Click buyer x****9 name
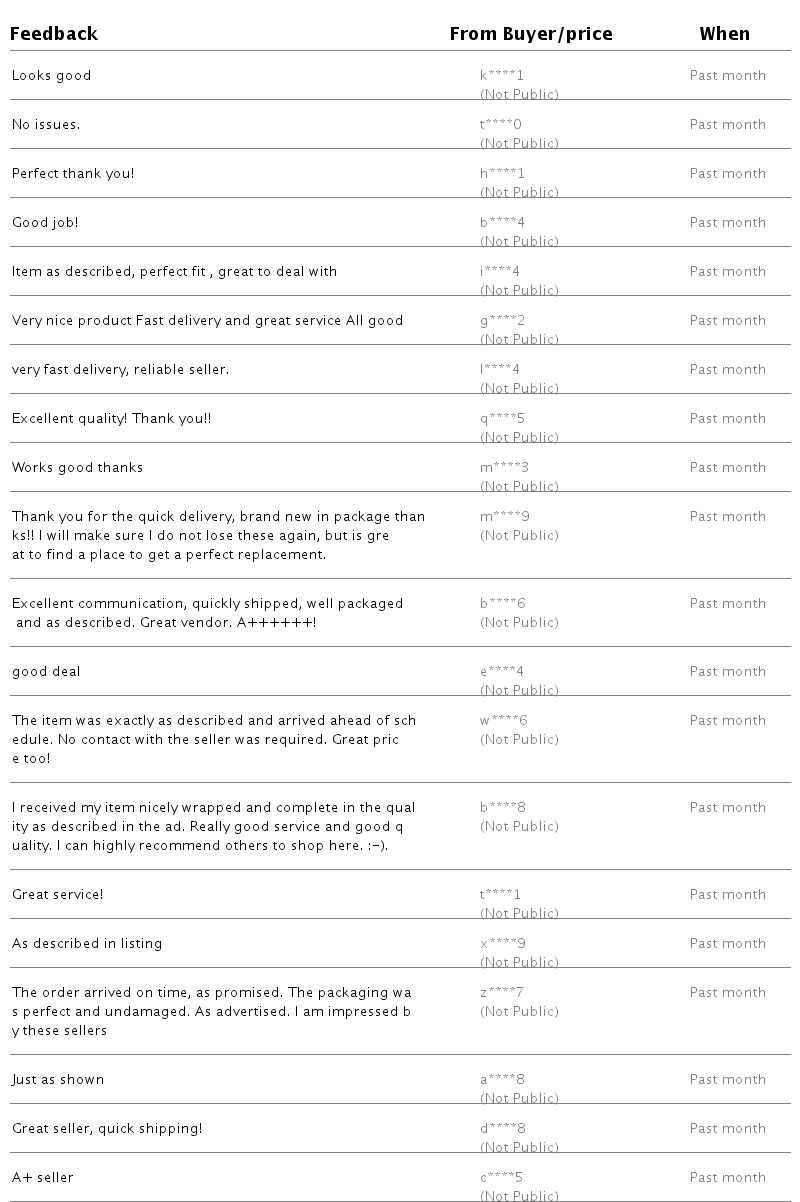 pos(502,944)
